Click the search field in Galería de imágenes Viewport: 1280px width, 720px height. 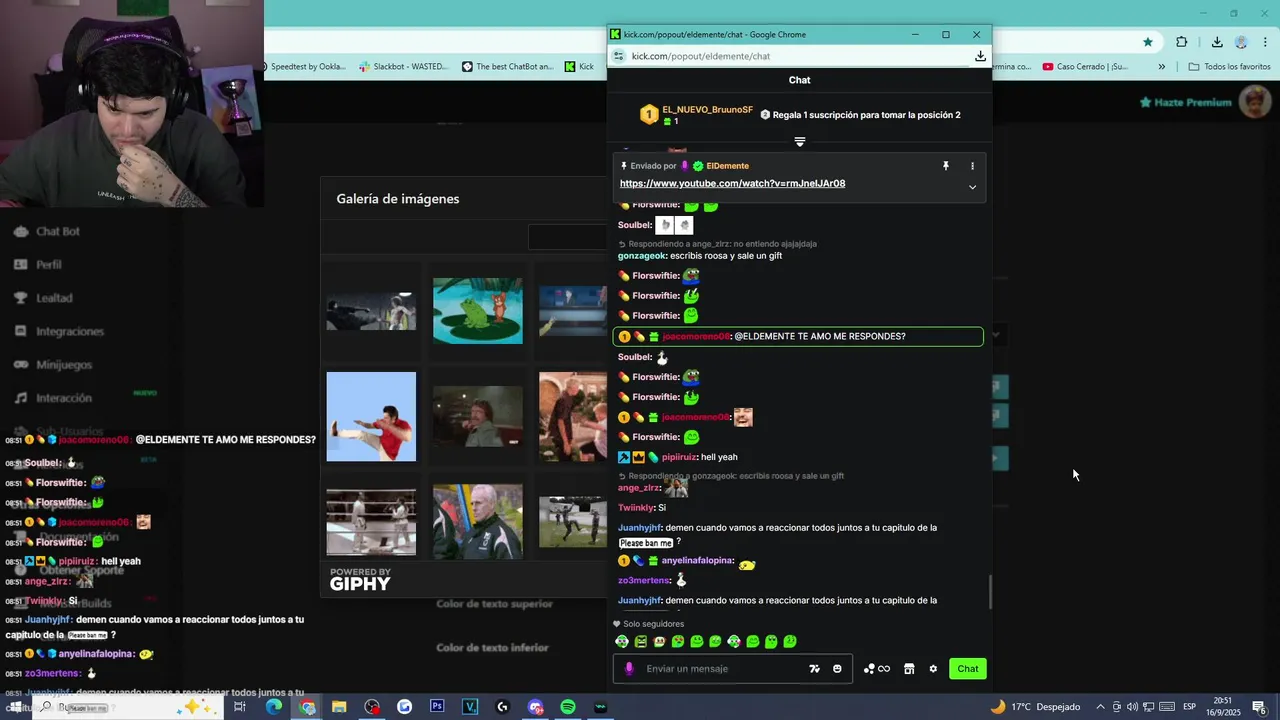click(x=567, y=237)
